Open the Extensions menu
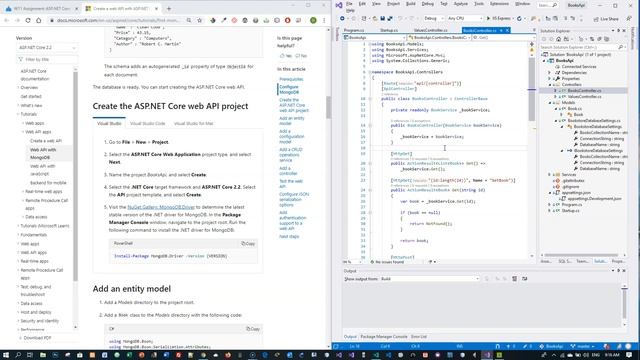The image size is (640, 360). (x=499, y=4)
